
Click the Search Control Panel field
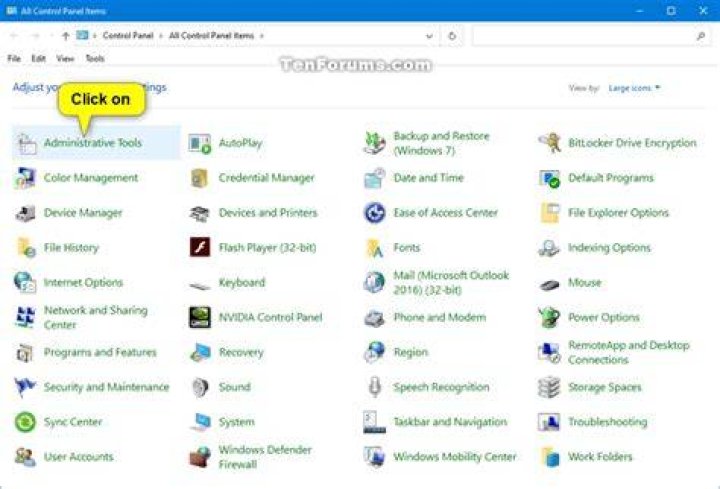coord(591,36)
